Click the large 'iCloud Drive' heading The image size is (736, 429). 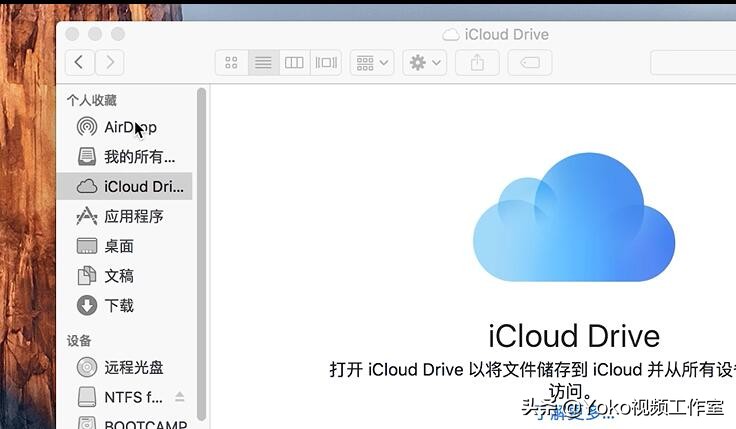(574, 336)
